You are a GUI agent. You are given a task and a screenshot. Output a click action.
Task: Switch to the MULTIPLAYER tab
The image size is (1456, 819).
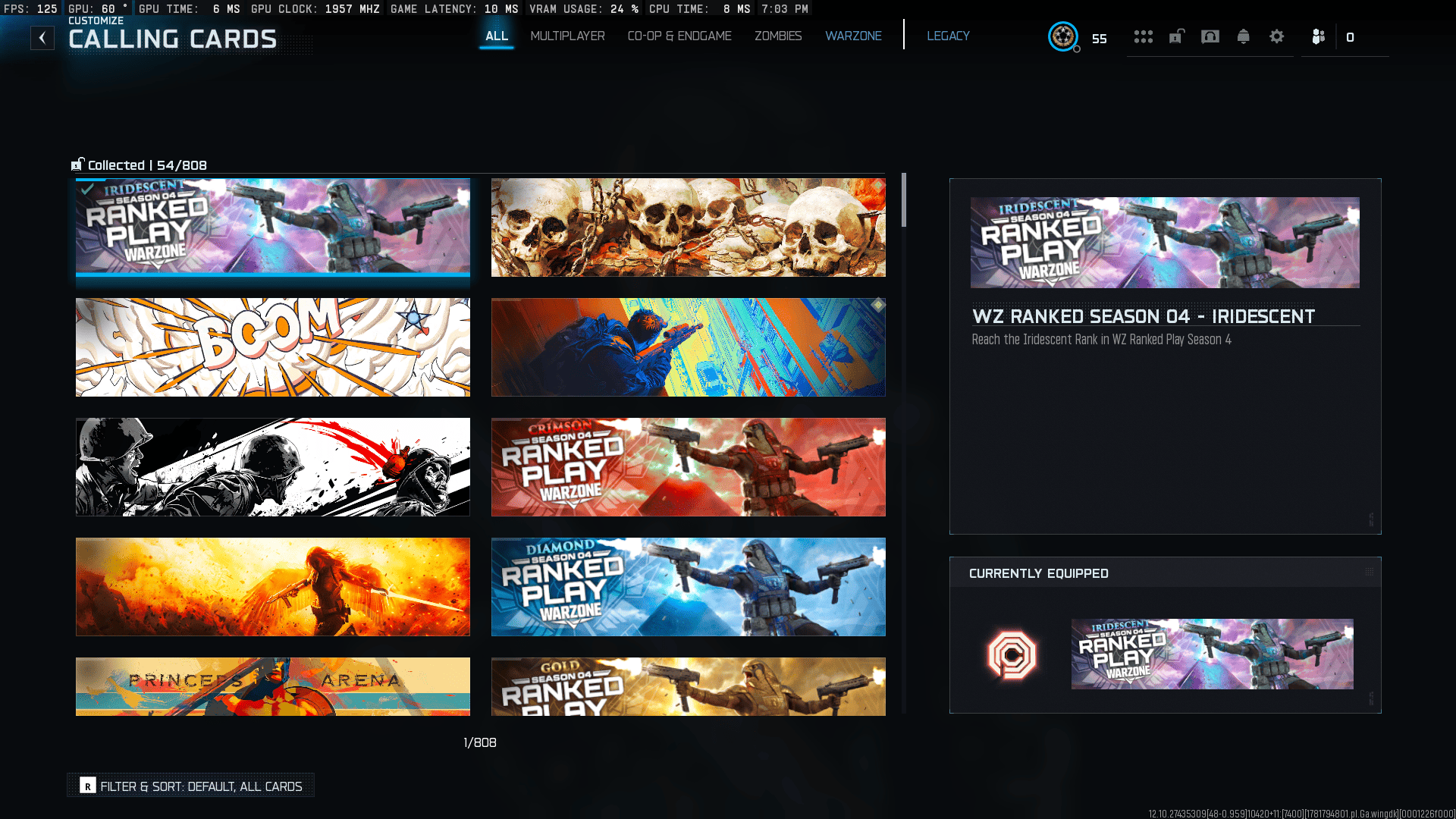(x=567, y=36)
